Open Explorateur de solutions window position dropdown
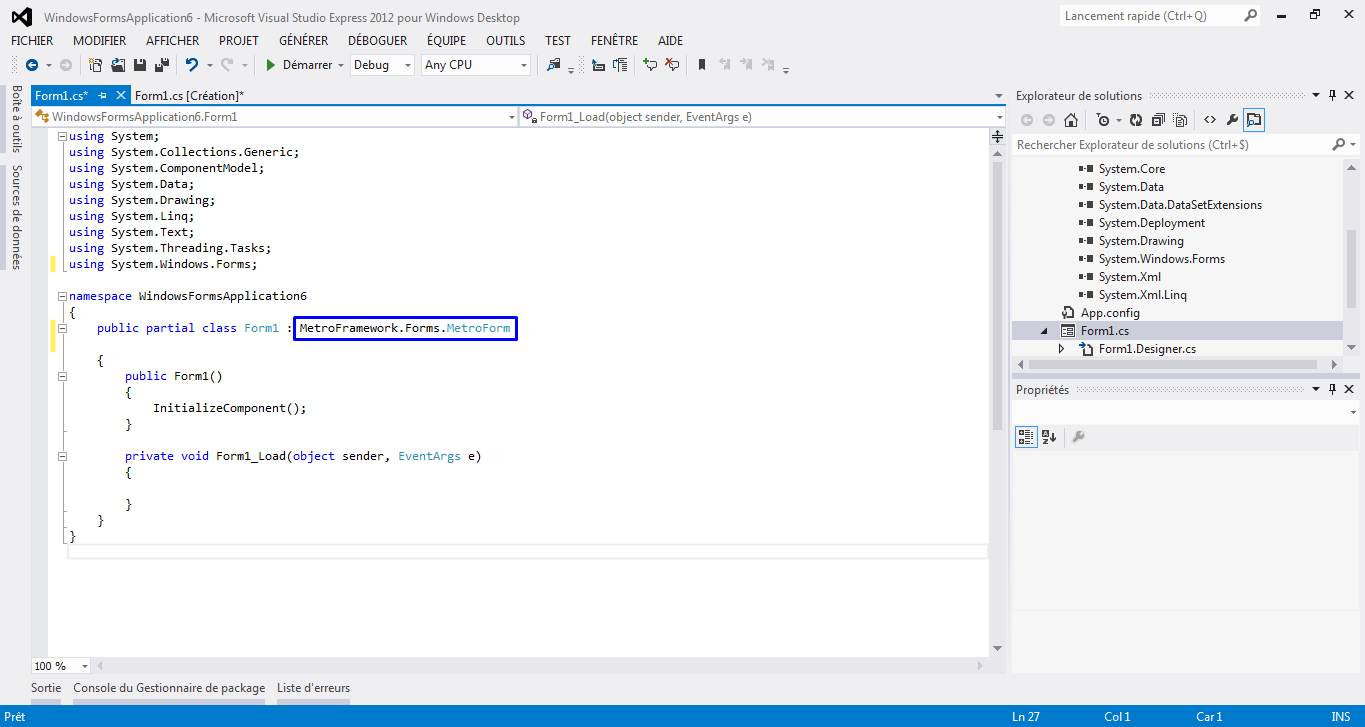The width and height of the screenshot is (1365, 727). point(1315,96)
